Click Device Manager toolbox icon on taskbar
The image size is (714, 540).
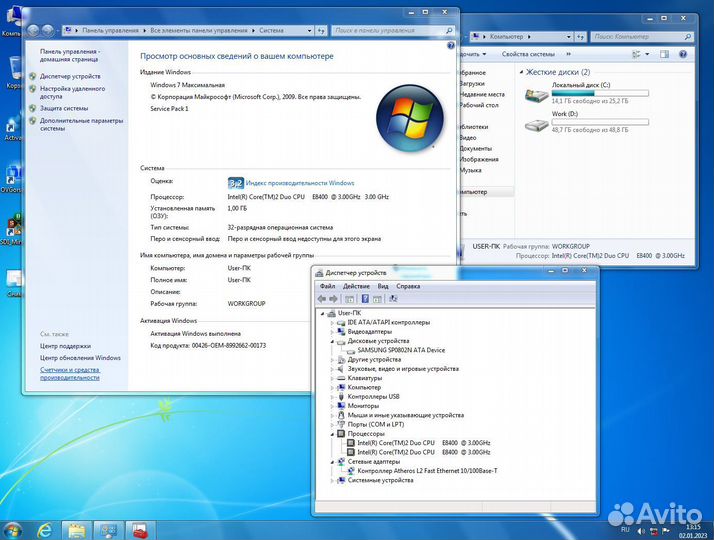coord(140,531)
